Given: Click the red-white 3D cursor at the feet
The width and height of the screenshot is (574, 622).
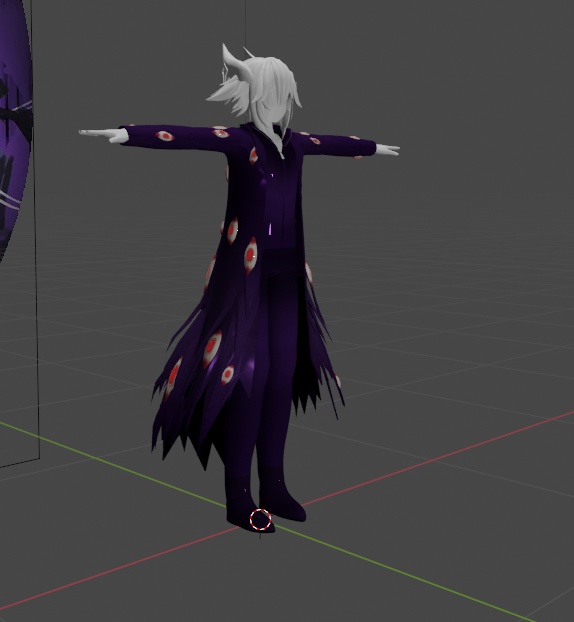Looking at the screenshot, I should coord(260,519).
